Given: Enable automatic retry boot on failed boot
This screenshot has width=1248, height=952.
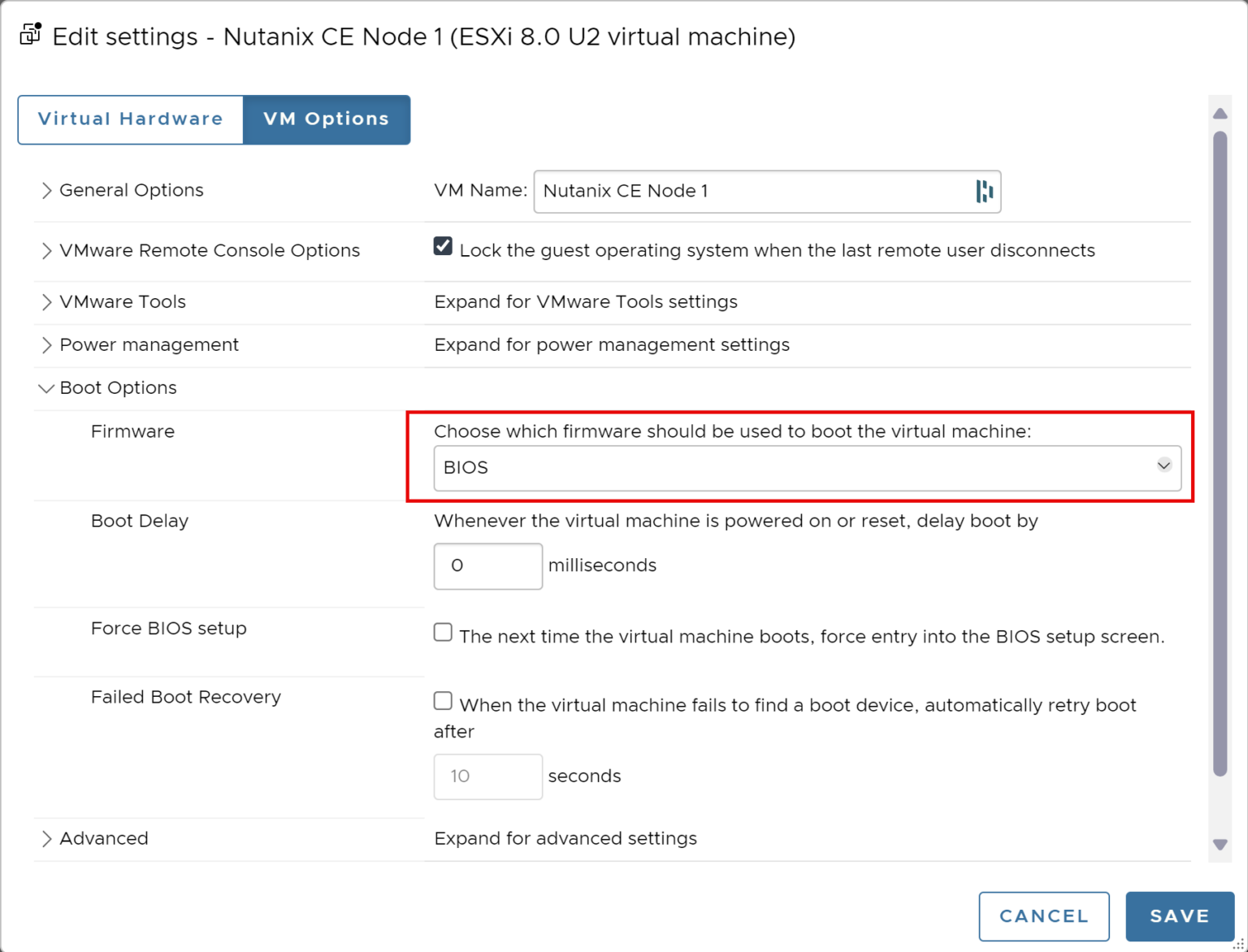Looking at the screenshot, I should click(x=442, y=699).
